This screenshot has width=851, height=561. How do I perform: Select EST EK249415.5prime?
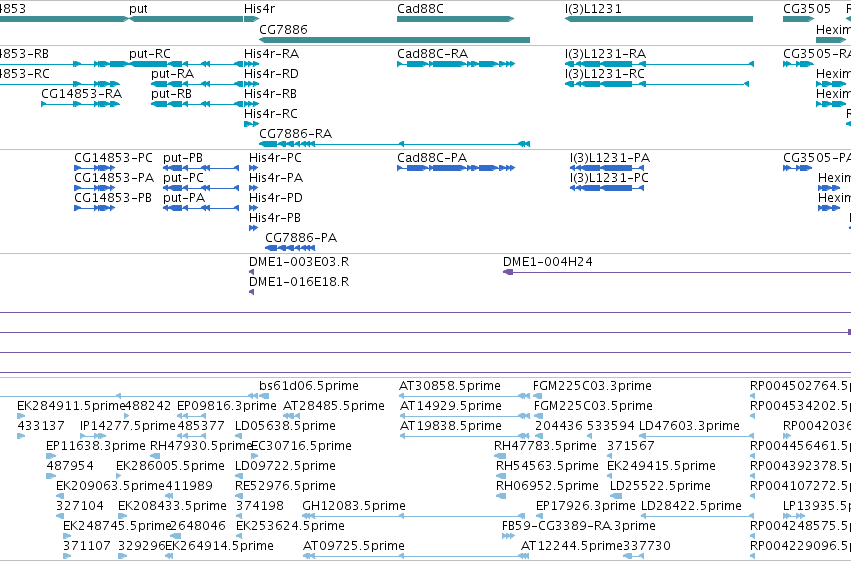[x=610, y=476]
